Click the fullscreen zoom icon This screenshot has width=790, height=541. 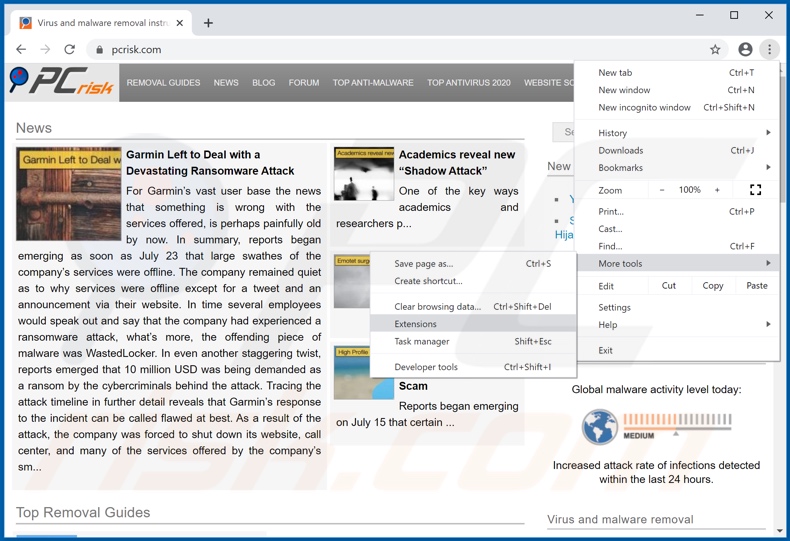(755, 190)
